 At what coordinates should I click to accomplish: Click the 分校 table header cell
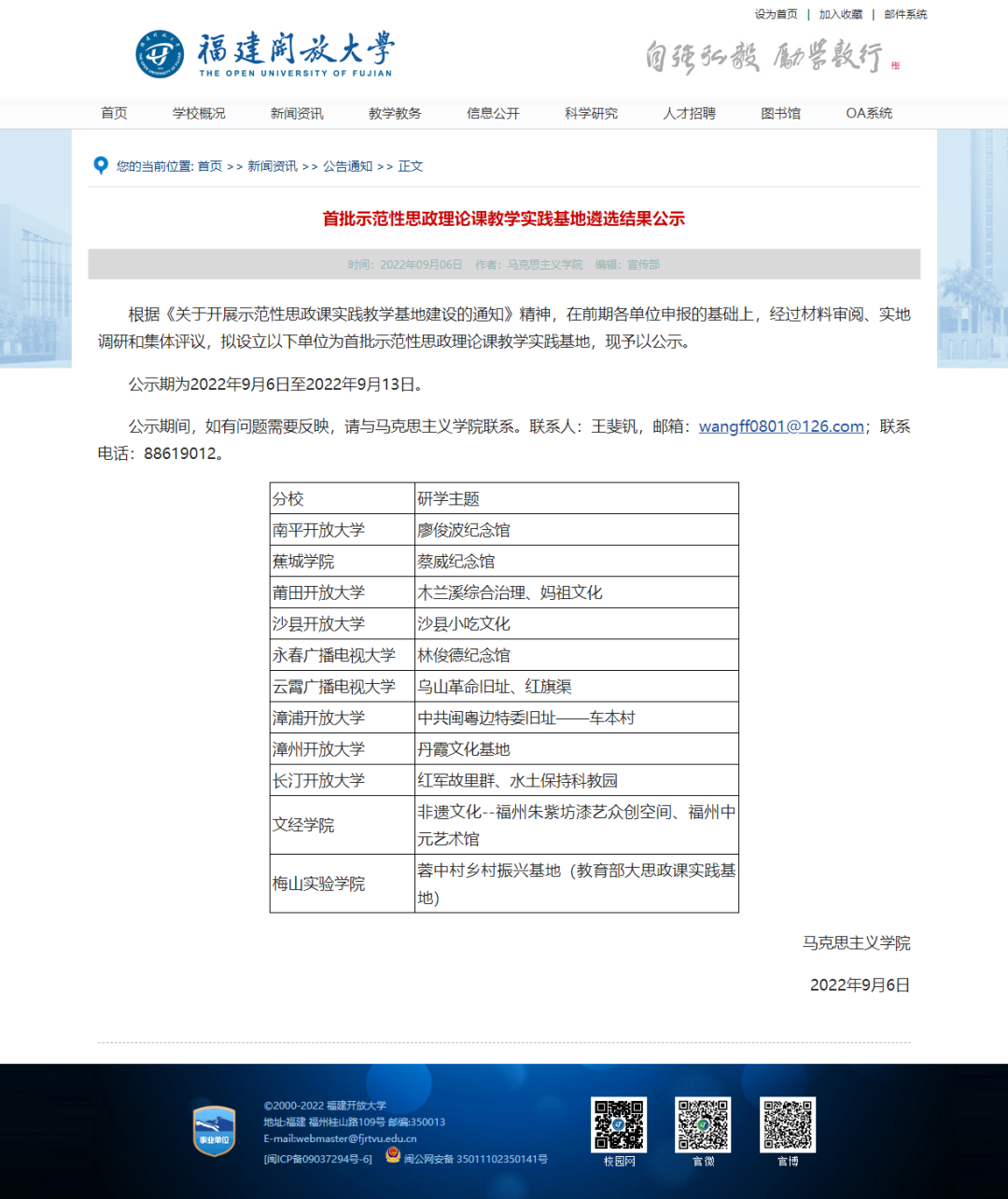pos(343,498)
